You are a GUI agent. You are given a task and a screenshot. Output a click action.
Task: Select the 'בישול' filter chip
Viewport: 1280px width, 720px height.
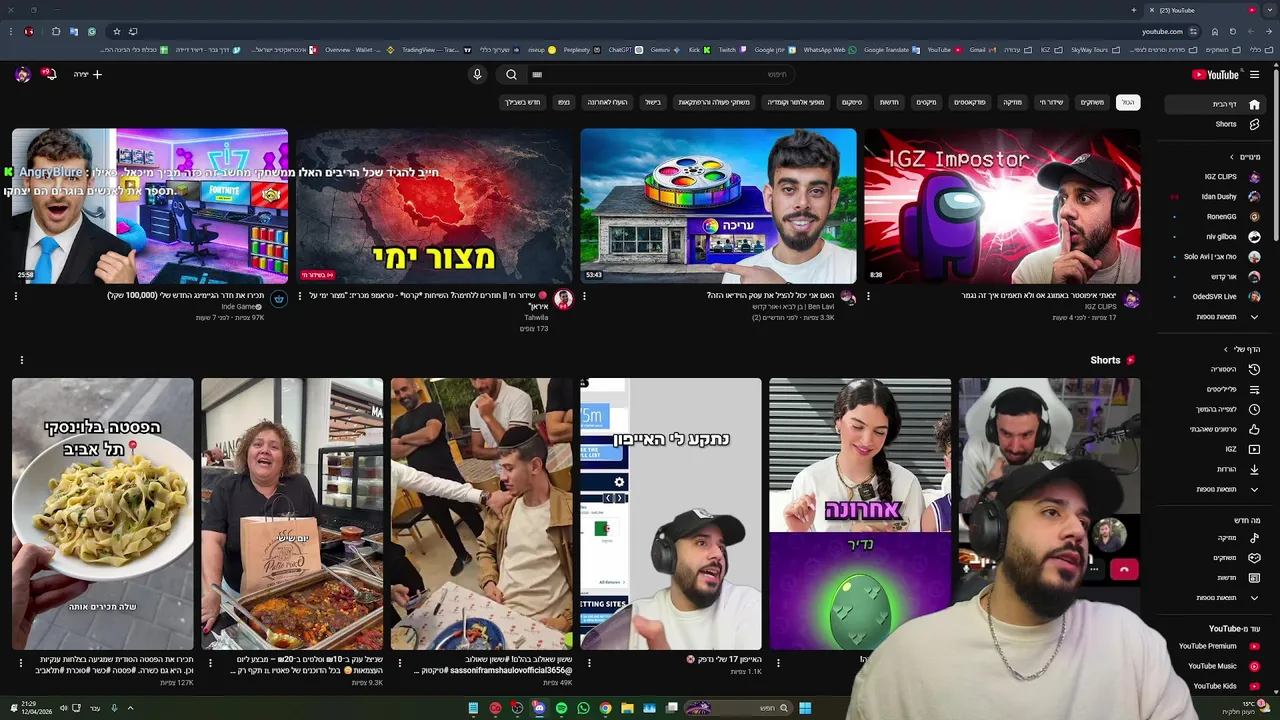653,102
